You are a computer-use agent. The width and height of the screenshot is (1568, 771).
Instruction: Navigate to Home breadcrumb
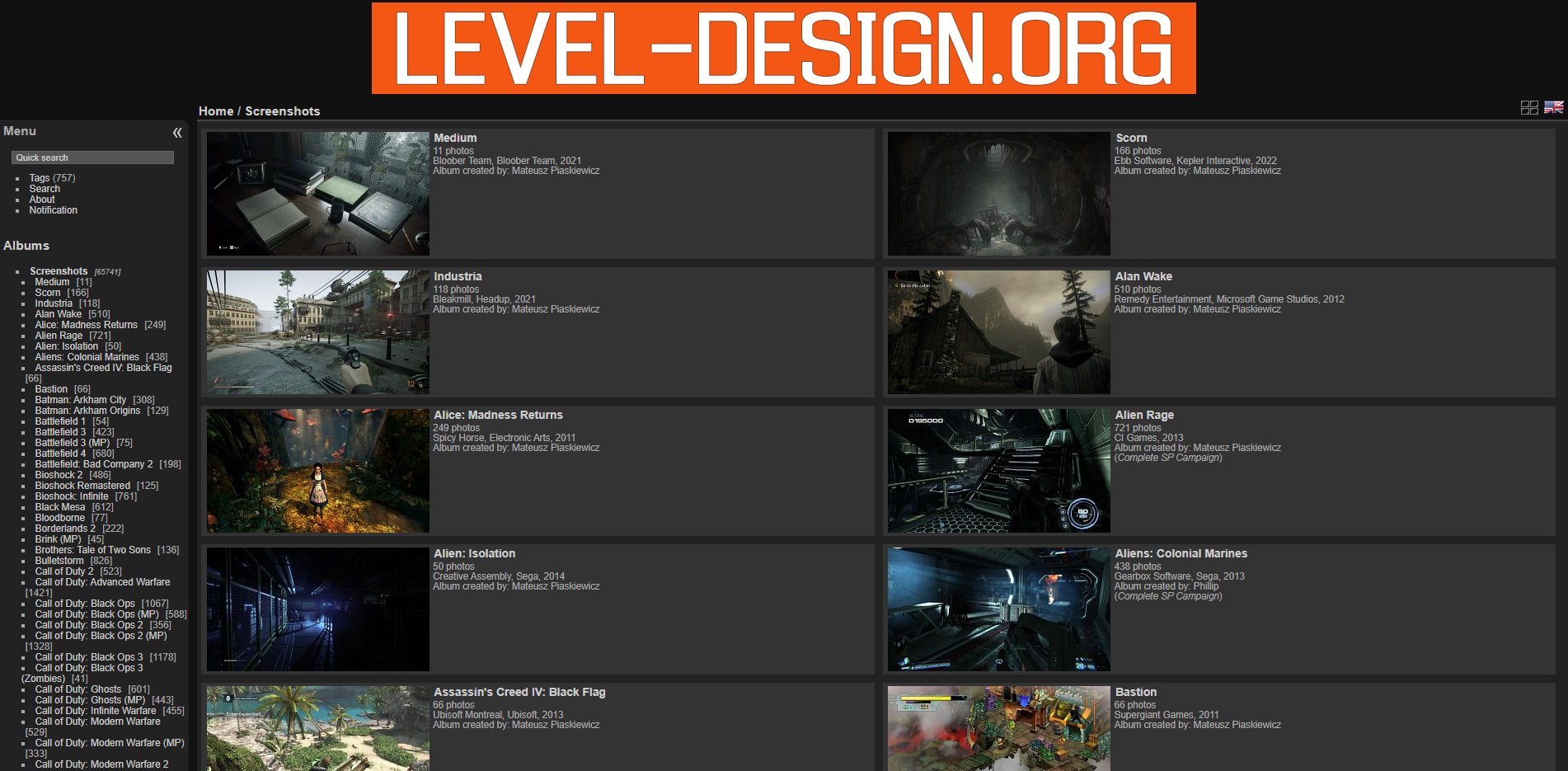pyautogui.click(x=216, y=111)
